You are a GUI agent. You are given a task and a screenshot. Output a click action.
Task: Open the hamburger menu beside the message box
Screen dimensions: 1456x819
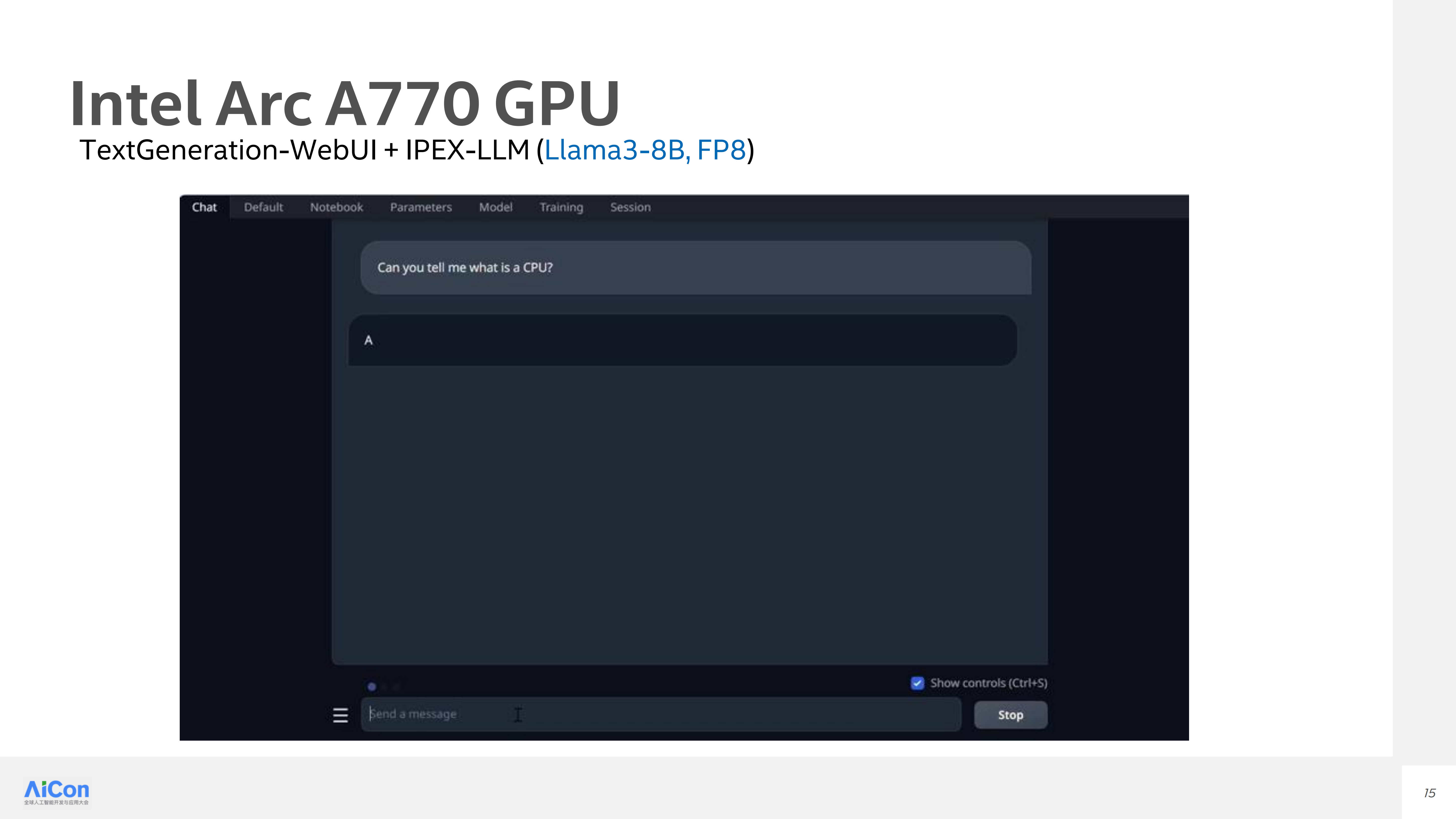click(340, 715)
